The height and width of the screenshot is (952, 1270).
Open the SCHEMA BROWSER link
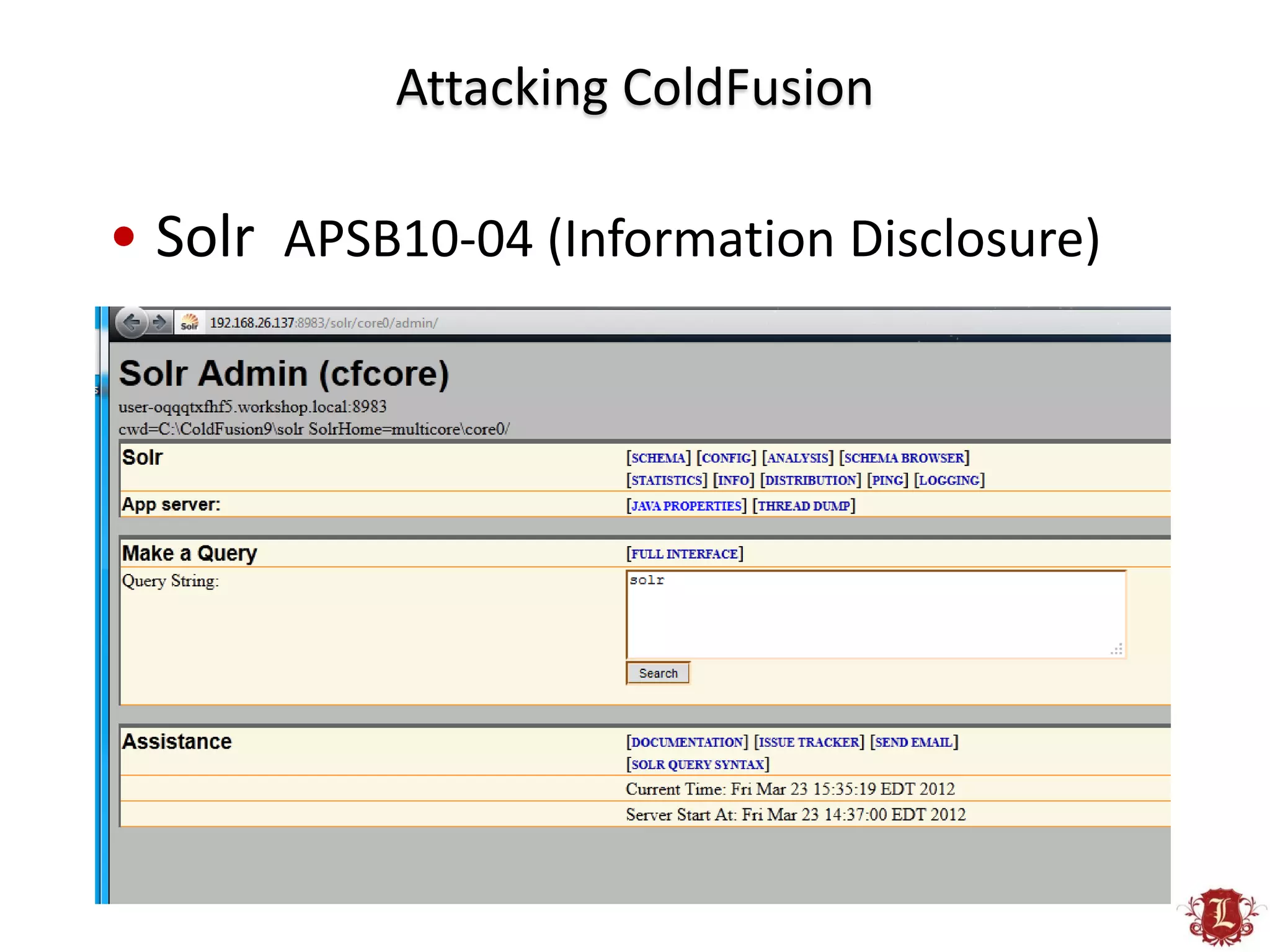click(x=904, y=458)
